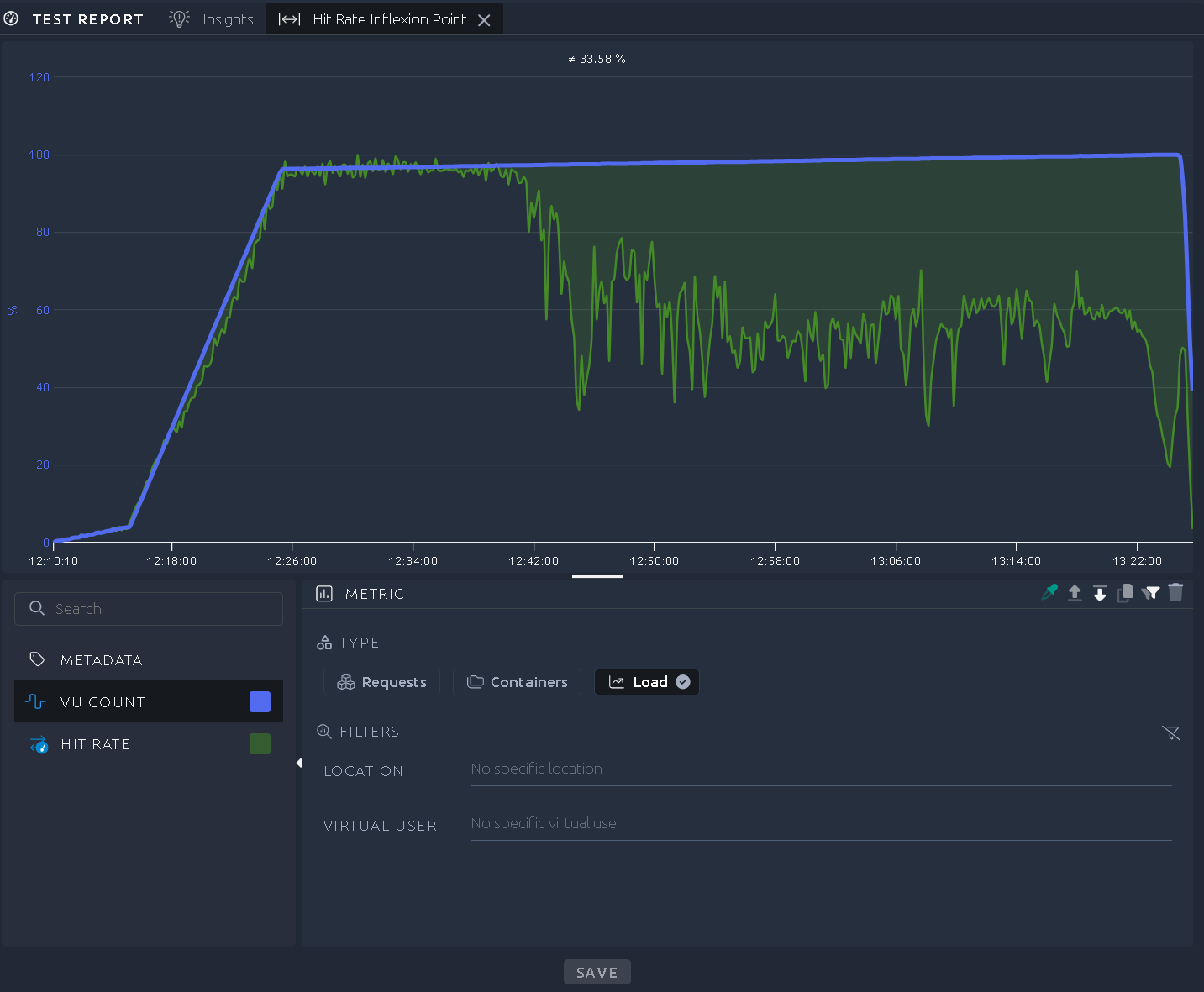This screenshot has width=1204, height=992.
Task: Pick a color with the eyedropper icon
Action: (x=1049, y=592)
